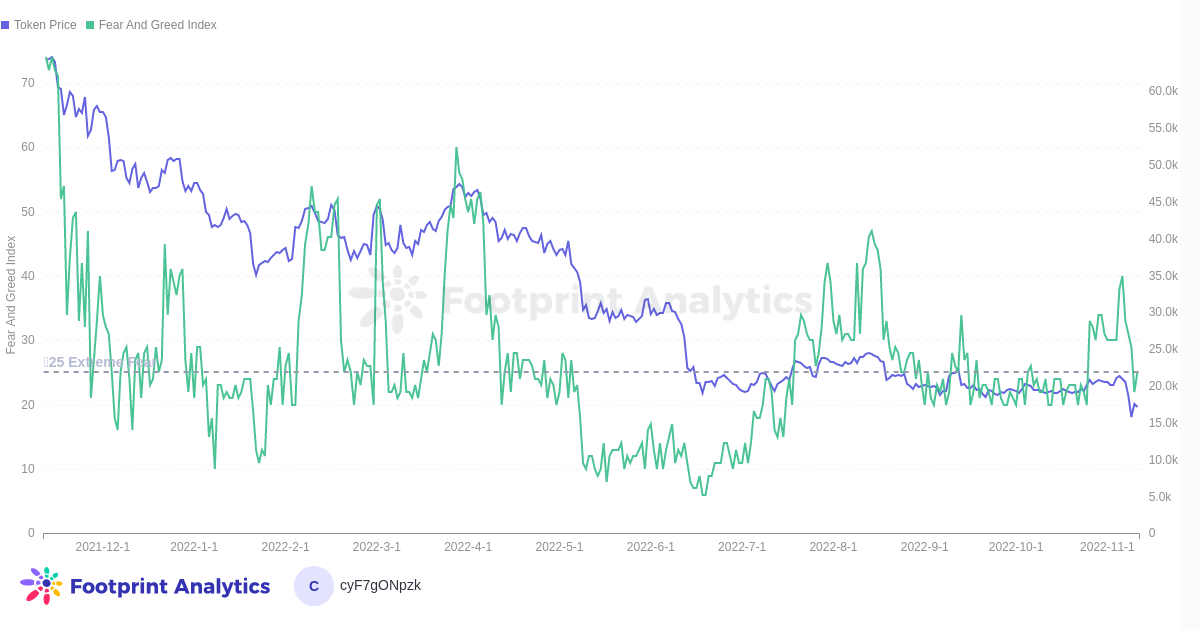Click the vertical Fear And Greed Index axis title
Screen dimensions: 1200x630
[x=11, y=295]
